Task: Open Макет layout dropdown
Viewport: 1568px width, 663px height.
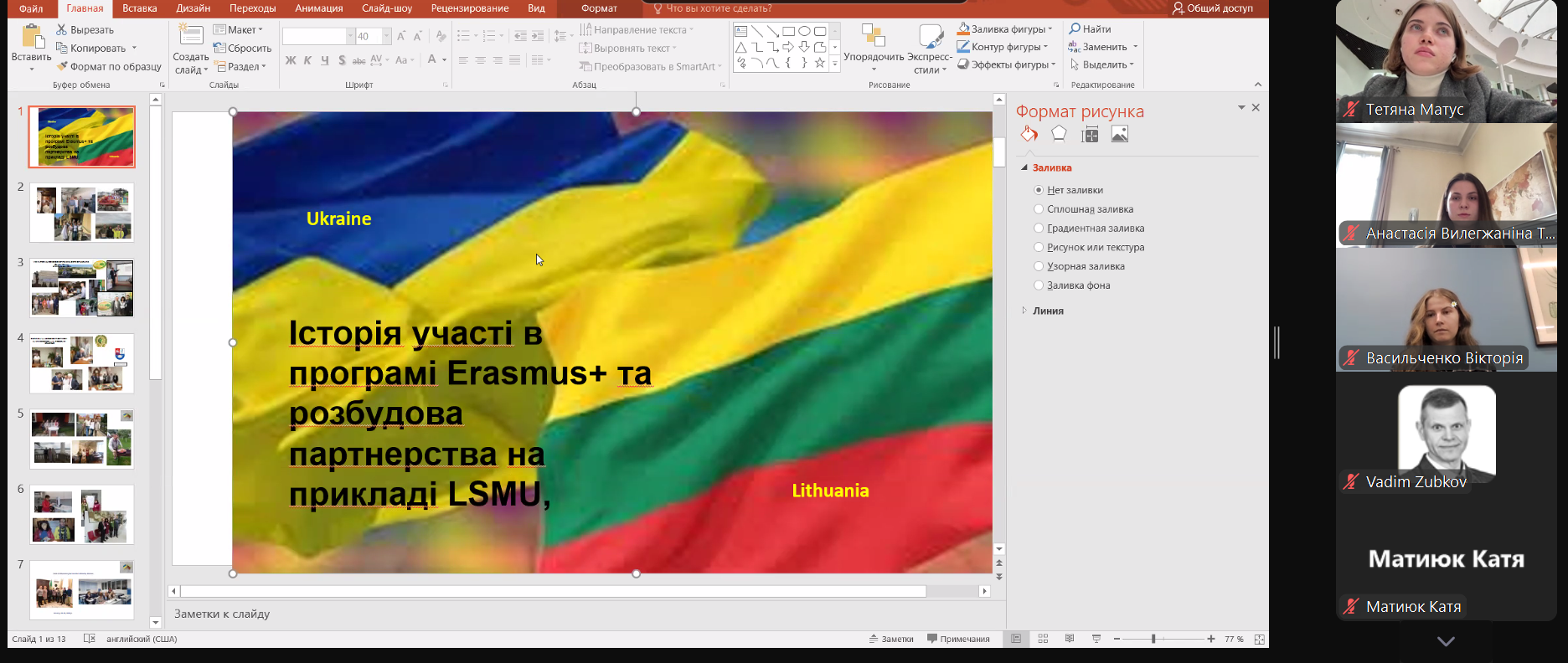Action: tap(239, 29)
